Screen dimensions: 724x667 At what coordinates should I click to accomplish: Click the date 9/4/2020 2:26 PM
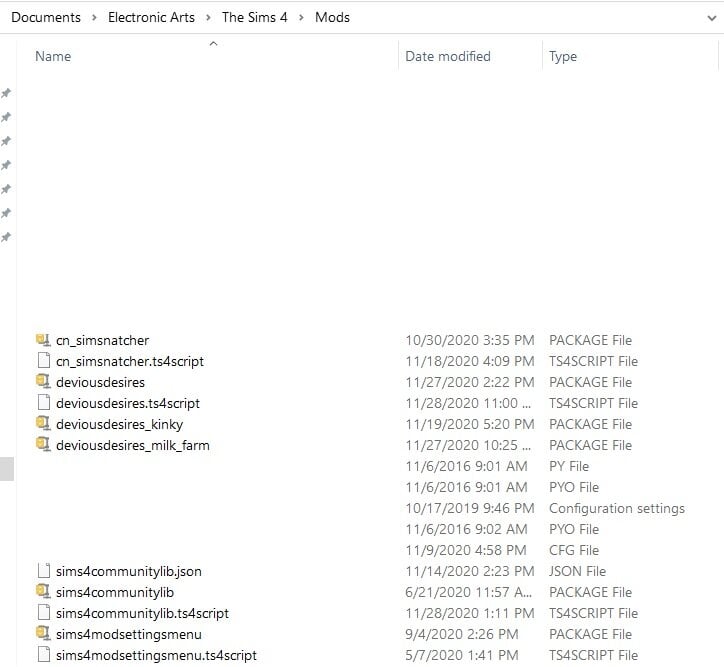(x=462, y=634)
